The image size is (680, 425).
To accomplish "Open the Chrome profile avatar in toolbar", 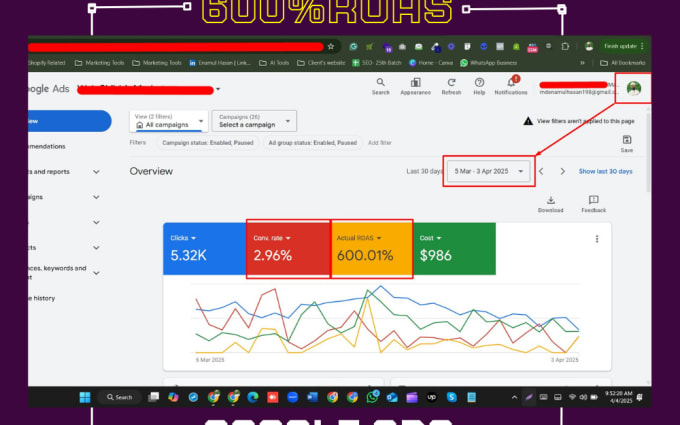I will point(589,46).
